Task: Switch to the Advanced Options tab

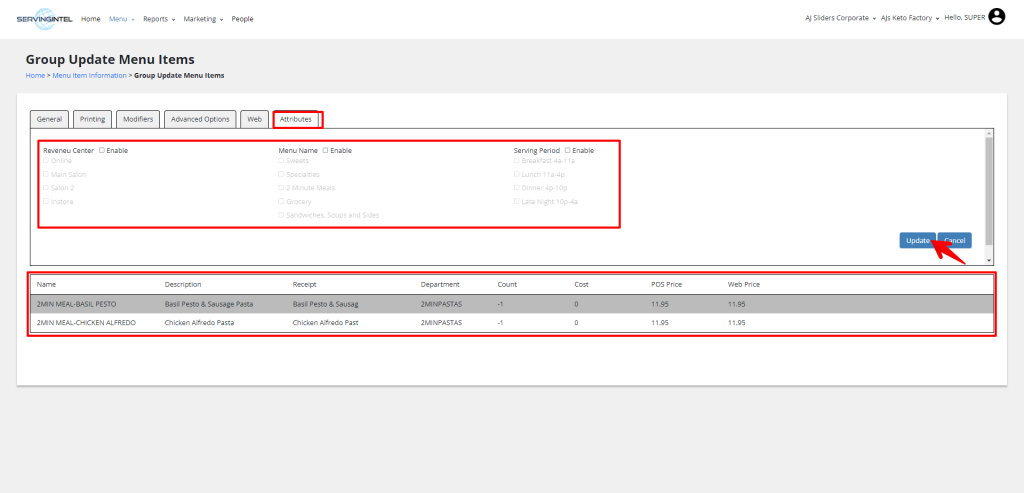Action: 201,119
